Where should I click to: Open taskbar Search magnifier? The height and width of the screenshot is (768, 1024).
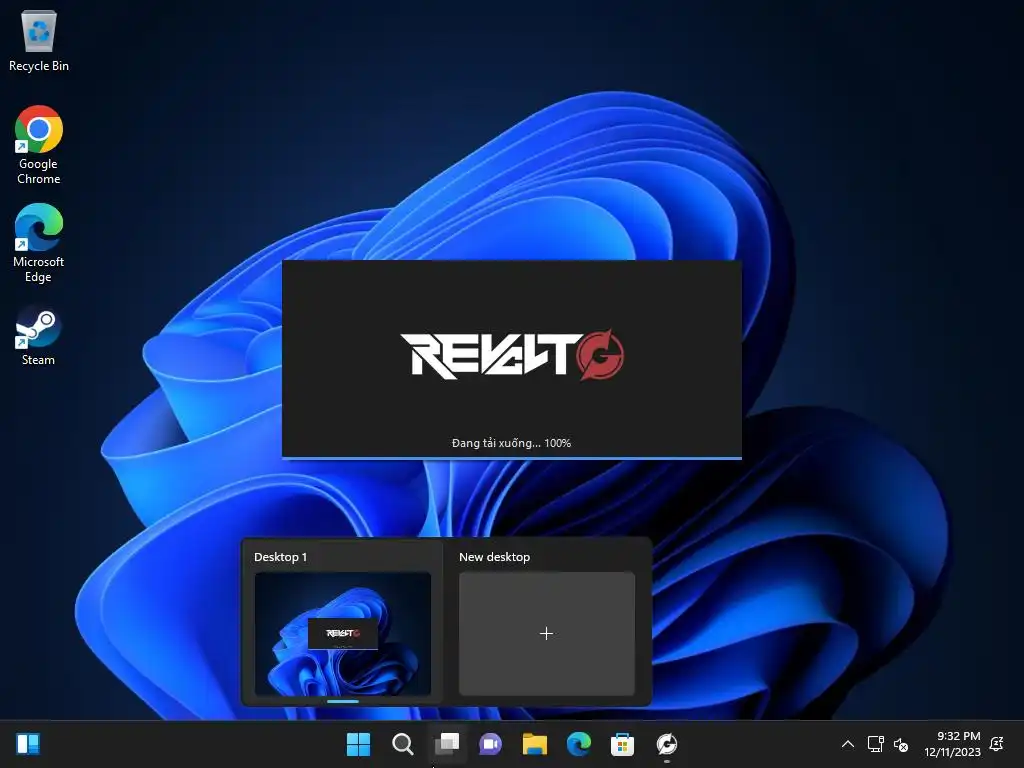(402, 744)
